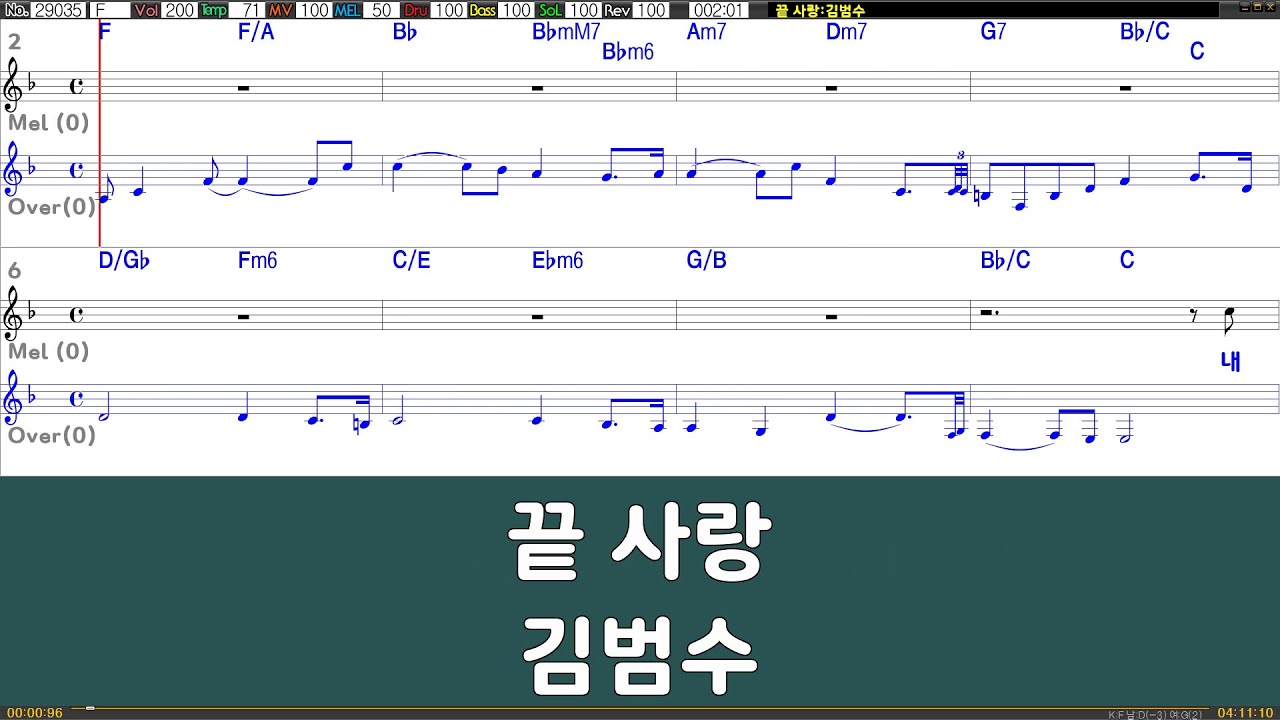Click the D/G♭ chord symbol
The width and height of the screenshot is (1280, 720).
(x=124, y=261)
